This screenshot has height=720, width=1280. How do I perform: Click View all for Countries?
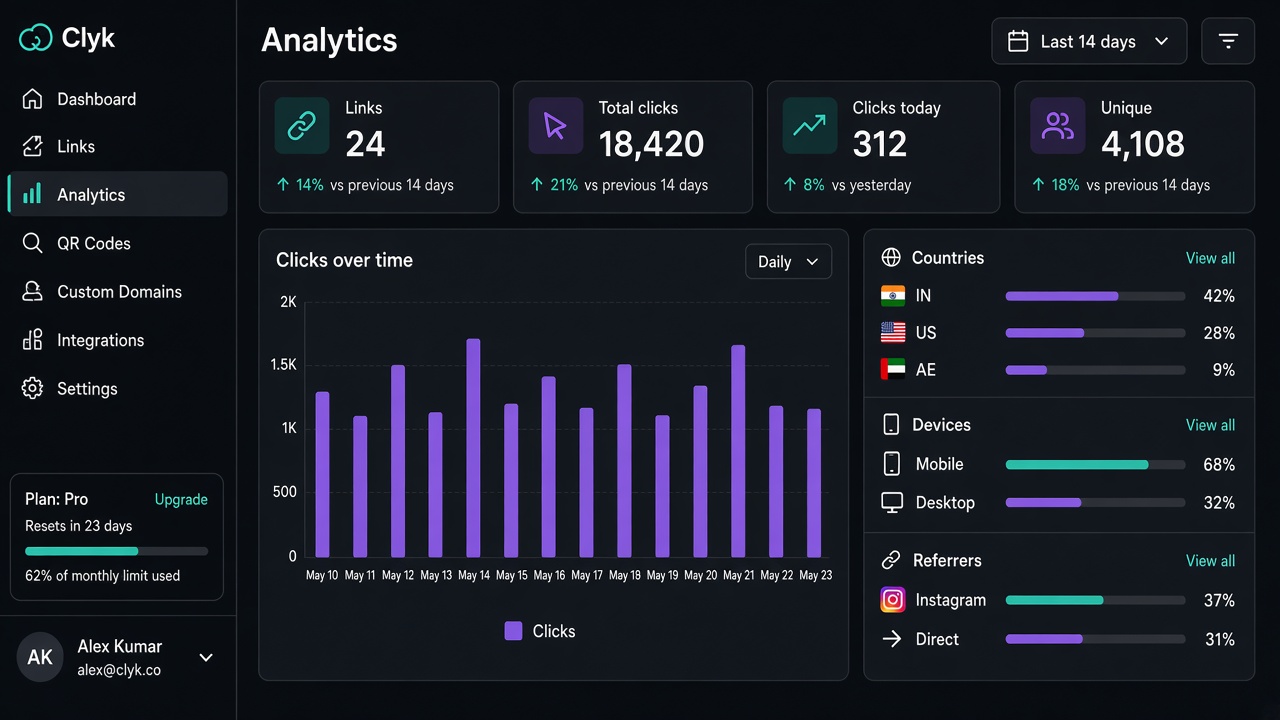(1210, 258)
